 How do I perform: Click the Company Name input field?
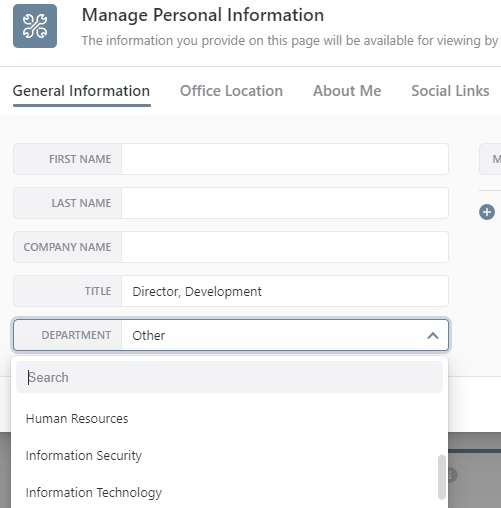tap(285, 247)
